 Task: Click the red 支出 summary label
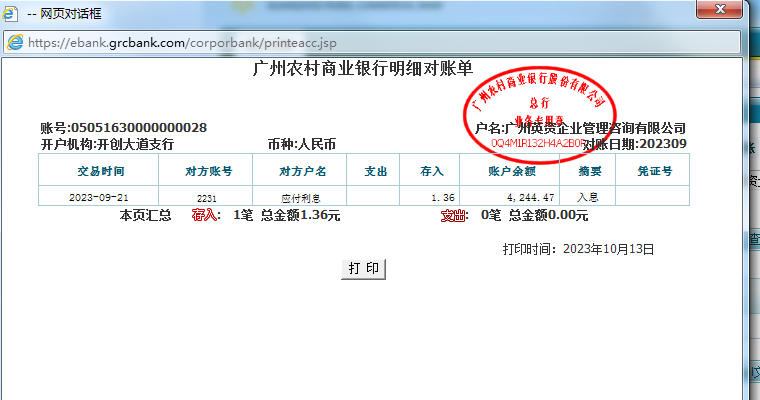click(454, 215)
